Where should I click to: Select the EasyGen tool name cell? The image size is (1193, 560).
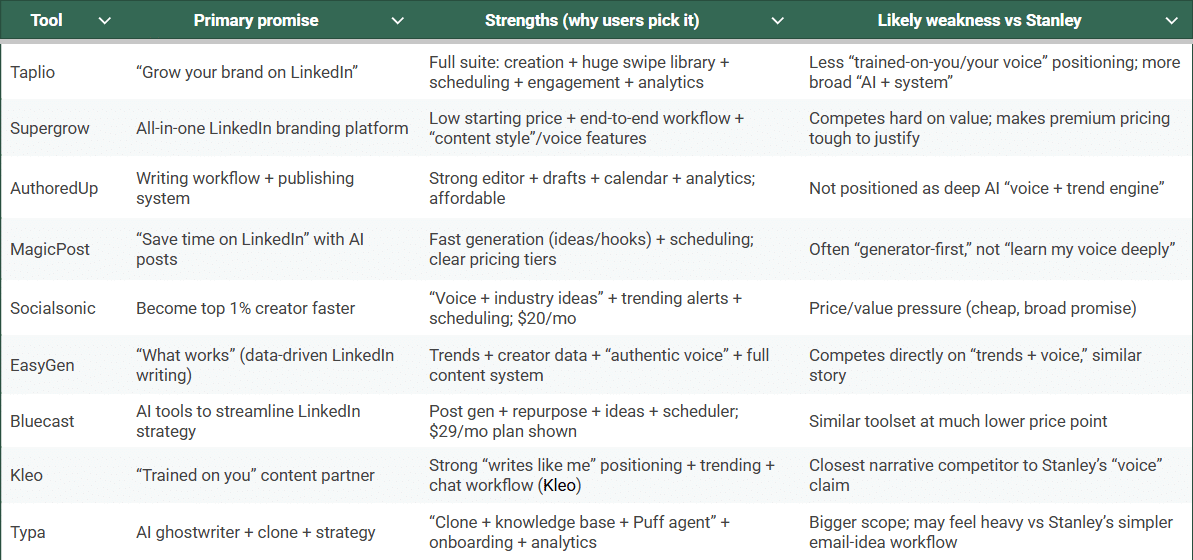pyautogui.click(x=42, y=365)
